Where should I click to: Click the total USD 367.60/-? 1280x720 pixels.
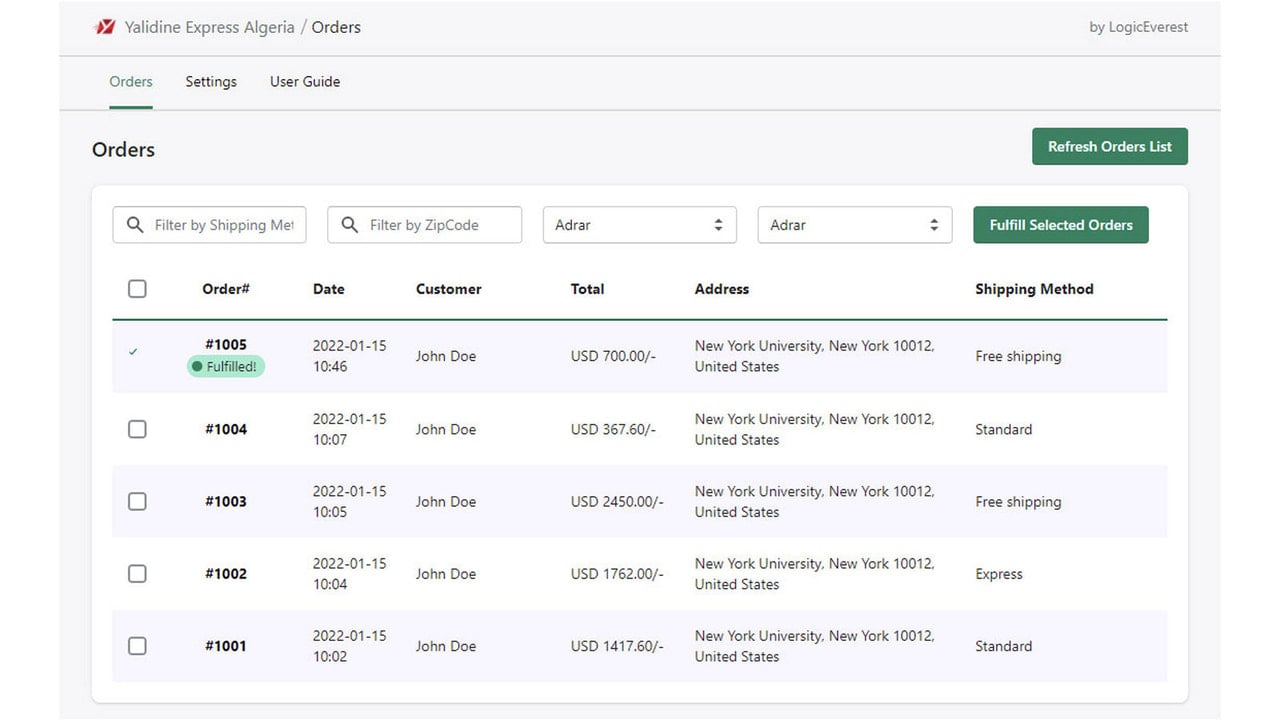(613, 429)
